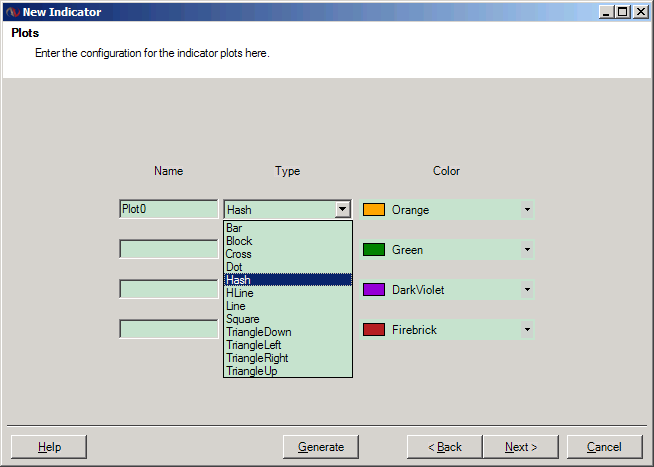Viewport: 654px width, 467px height.
Task: Close the New Indicator window
Action: click(x=640, y=12)
